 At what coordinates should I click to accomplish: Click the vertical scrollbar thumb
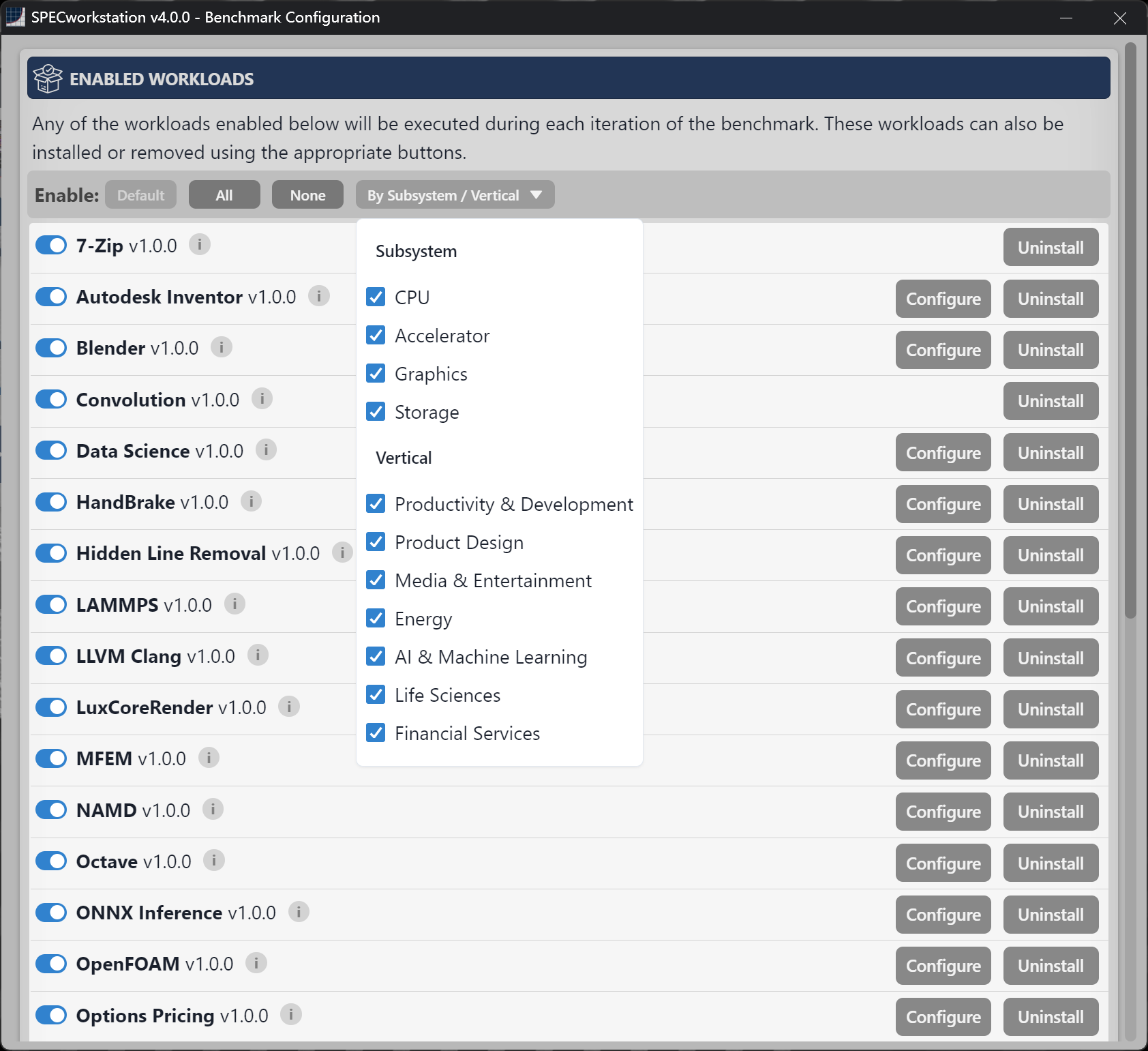click(1130, 331)
